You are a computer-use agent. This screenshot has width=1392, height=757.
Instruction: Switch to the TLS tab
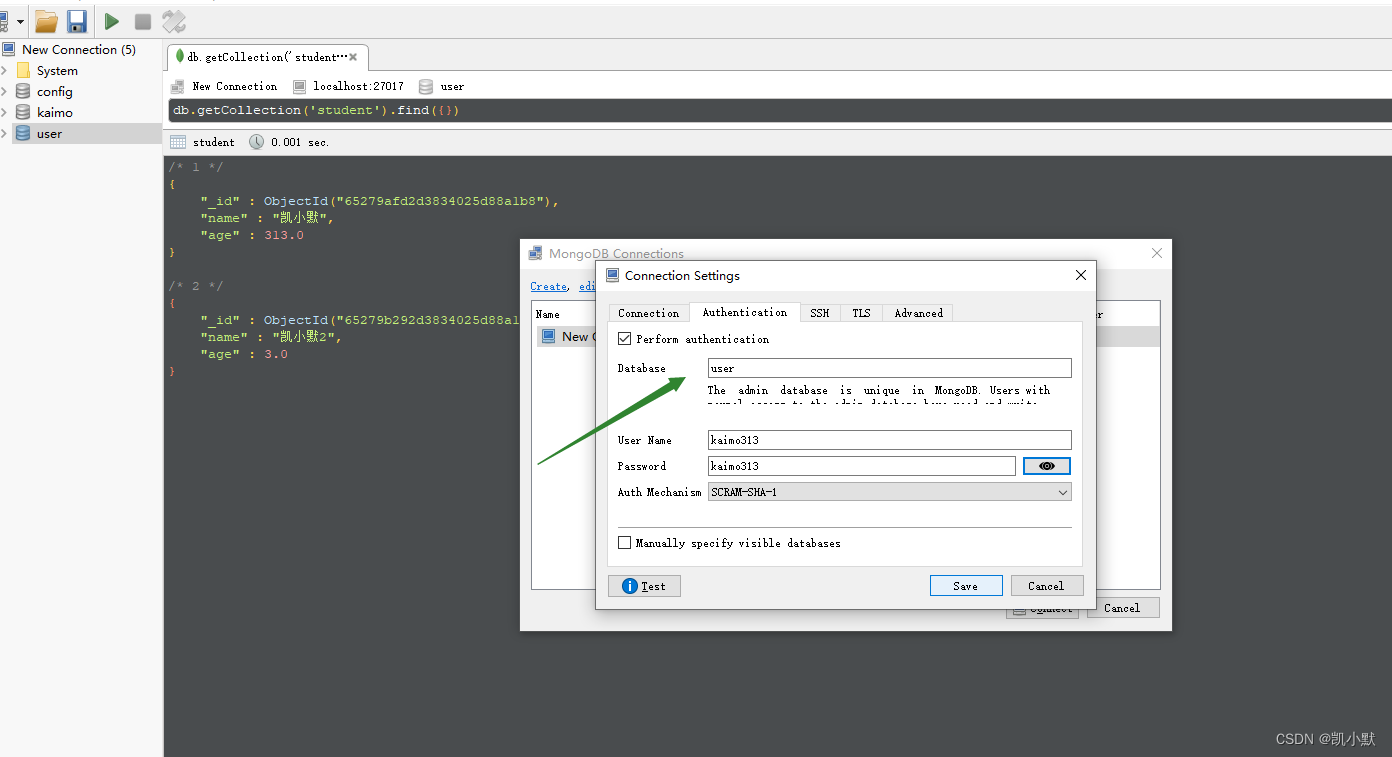coord(861,313)
